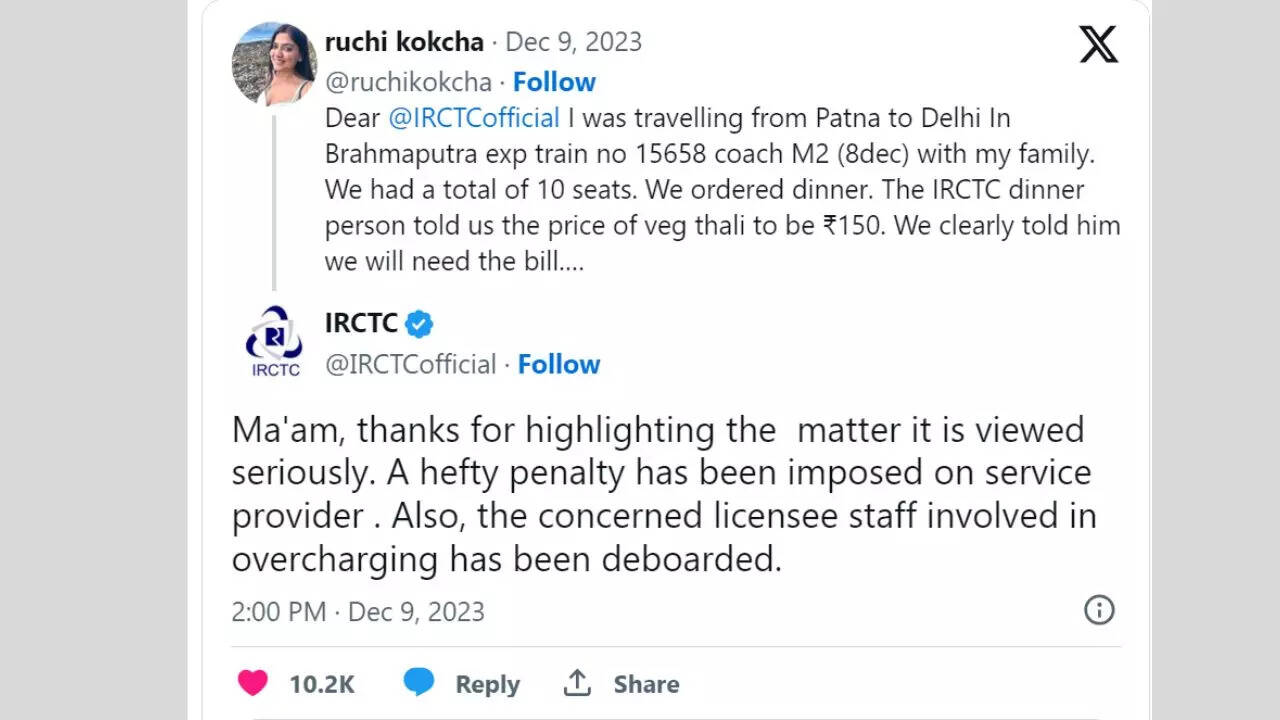This screenshot has height=720, width=1280.
Task: Click the Share label
Action: point(646,684)
